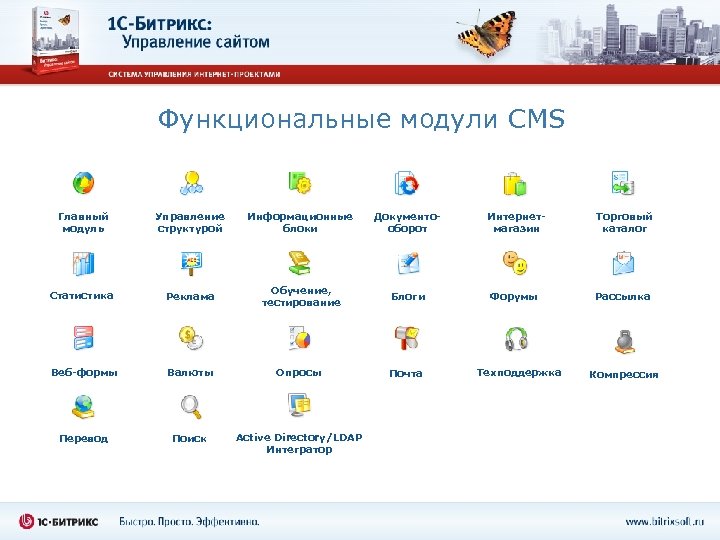Click the Веб-формы icon
Screen dimensions: 720x540
pos(83,338)
